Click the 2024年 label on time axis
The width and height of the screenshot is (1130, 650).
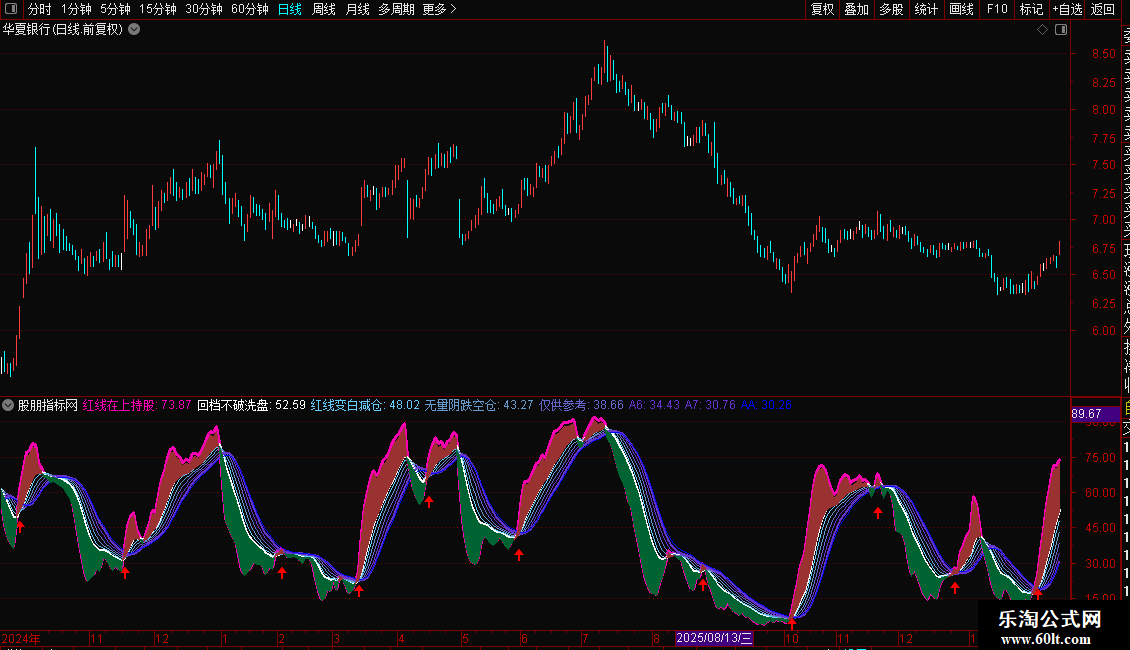click(21, 638)
